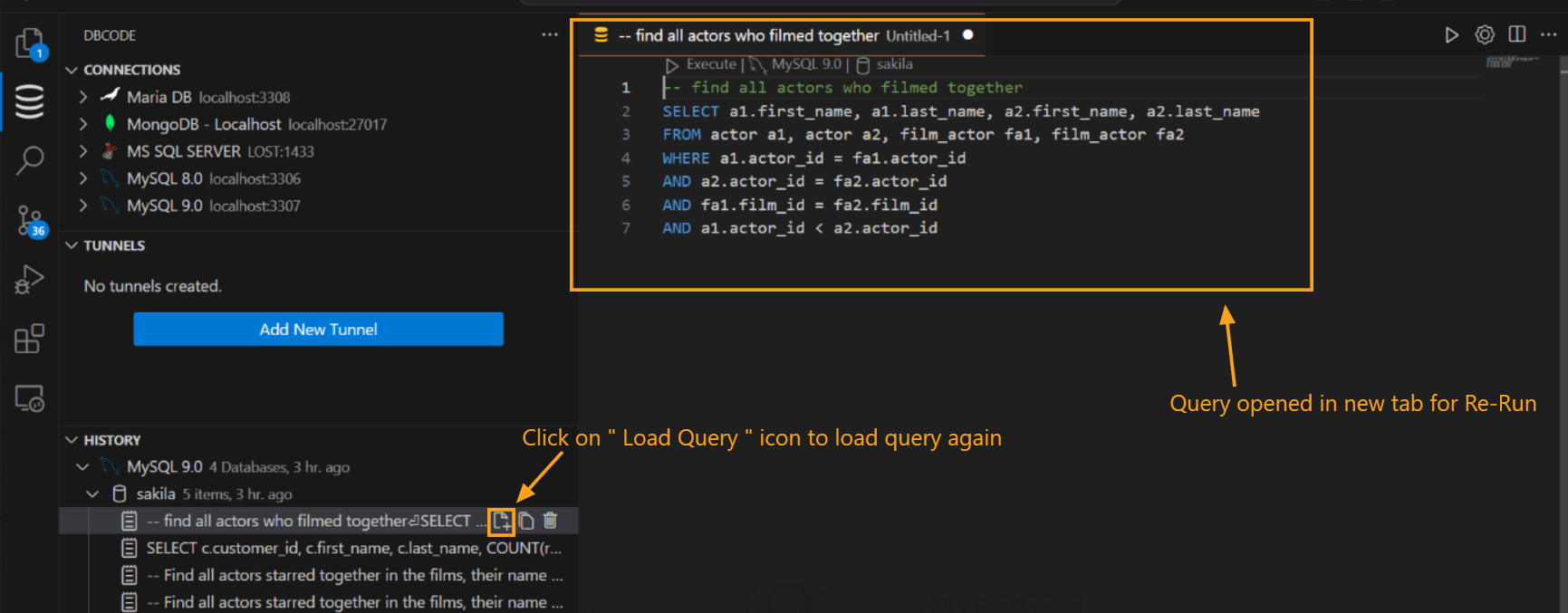Open Source Control with 36 changes
This screenshot has height=613, width=1568.
coord(31,221)
